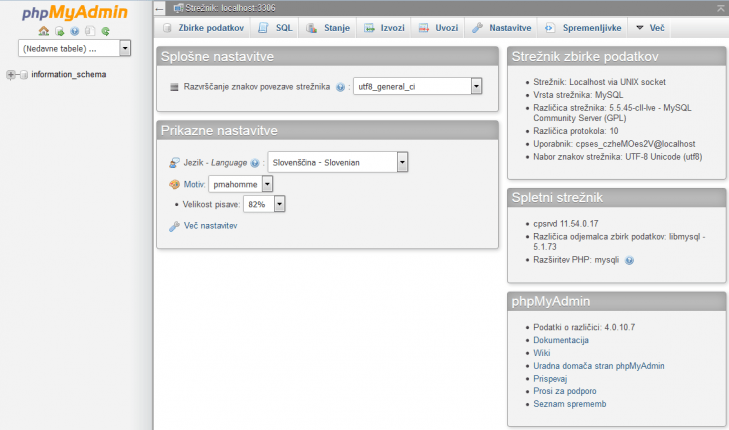Click the documentation page icon in sidebar
This screenshot has height=430, width=729.
click(90, 31)
